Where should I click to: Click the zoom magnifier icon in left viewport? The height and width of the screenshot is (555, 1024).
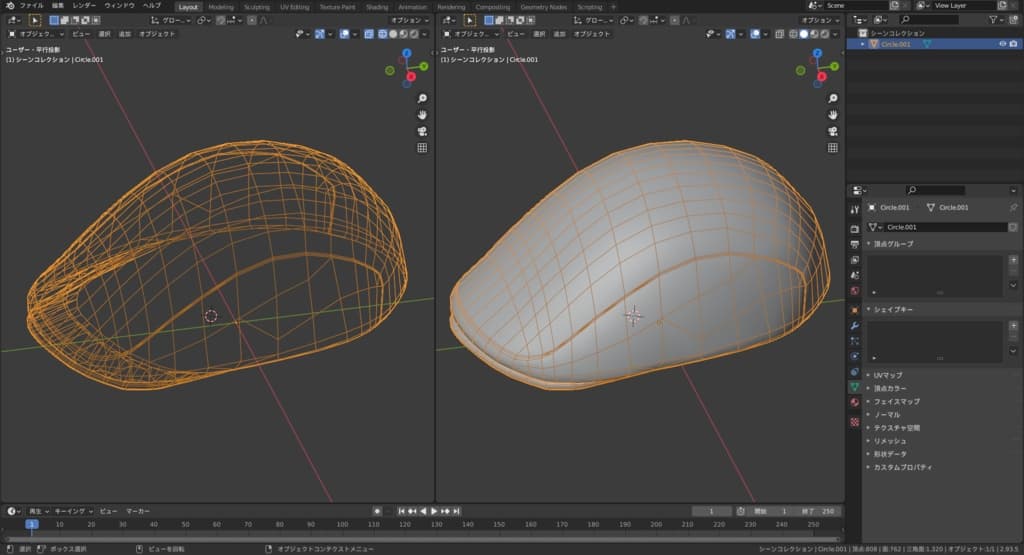point(422,98)
